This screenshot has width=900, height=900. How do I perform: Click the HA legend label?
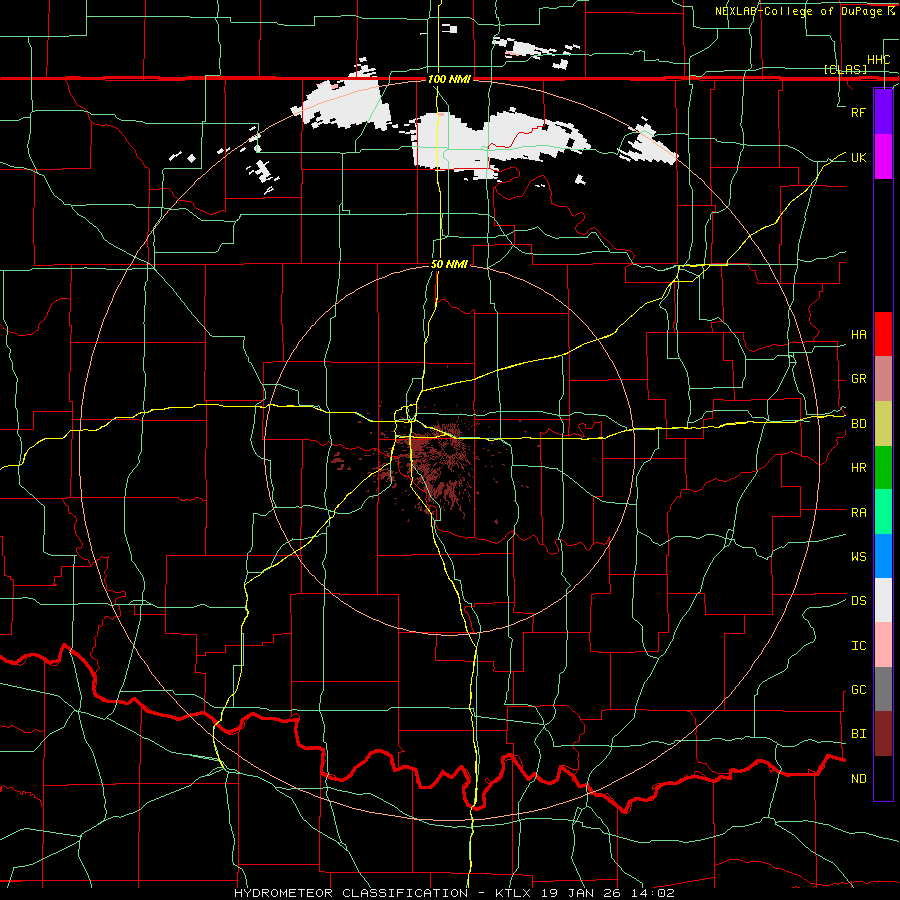(858, 335)
